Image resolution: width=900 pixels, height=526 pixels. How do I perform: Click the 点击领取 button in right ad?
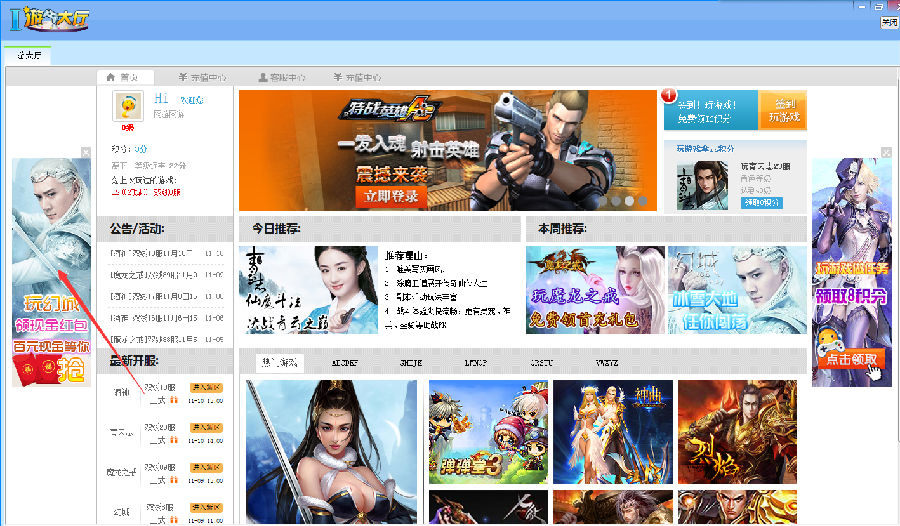(851, 359)
